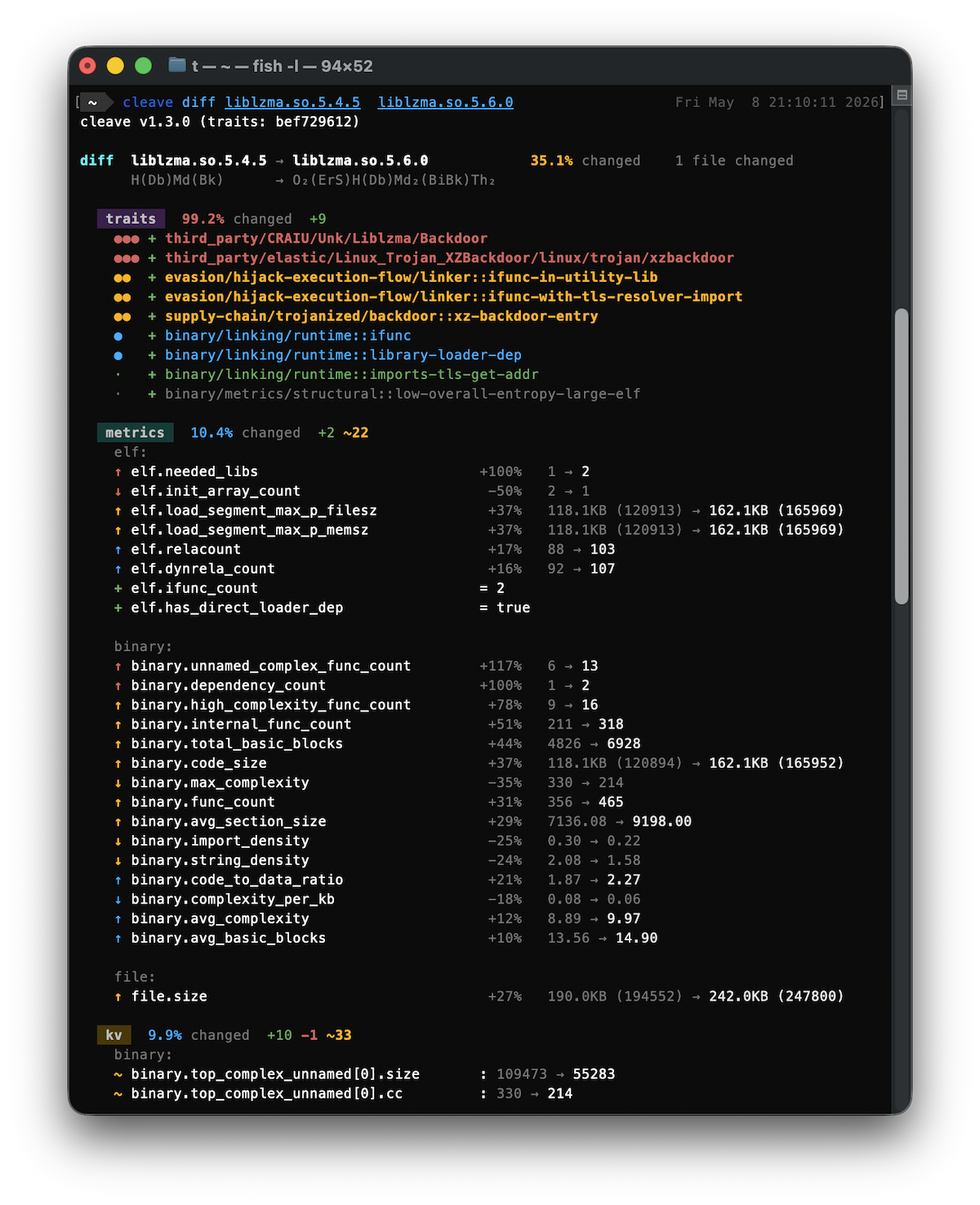Click the O₂(ErS)H(Db)Md₂(BiBk)Th₂ signature text

pyautogui.click(x=394, y=180)
